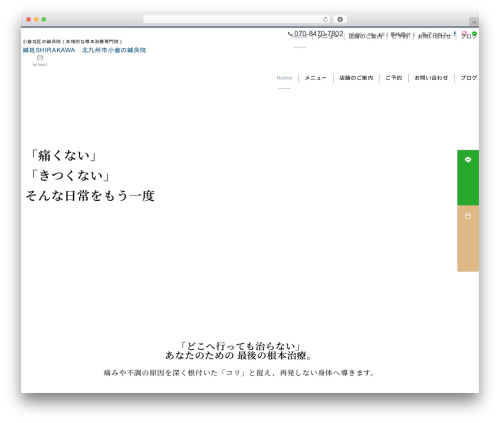Image resolution: width=500 pixels, height=423 pixels.
Task: Open the ご予約 navigation item
Action: tap(394, 78)
